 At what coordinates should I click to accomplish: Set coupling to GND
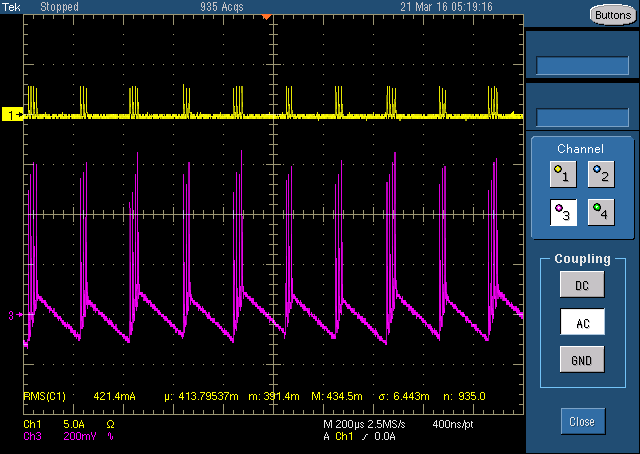[582, 360]
